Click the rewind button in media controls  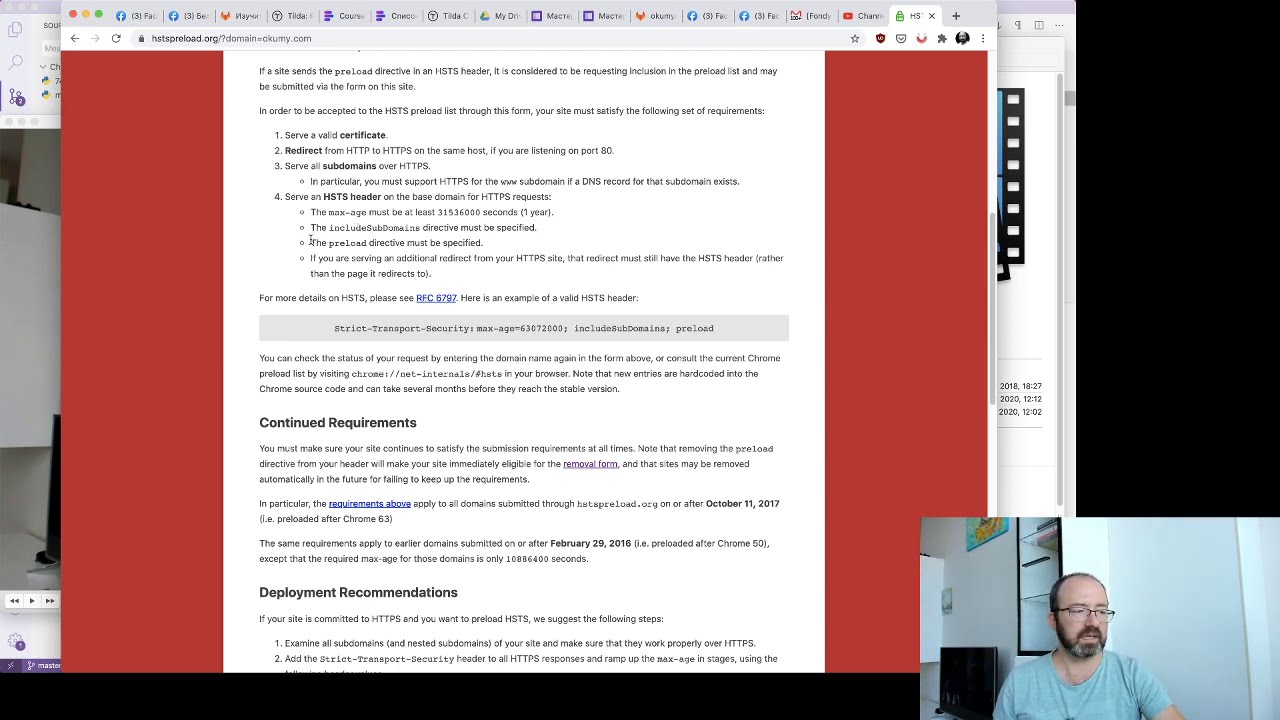[x=14, y=601]
